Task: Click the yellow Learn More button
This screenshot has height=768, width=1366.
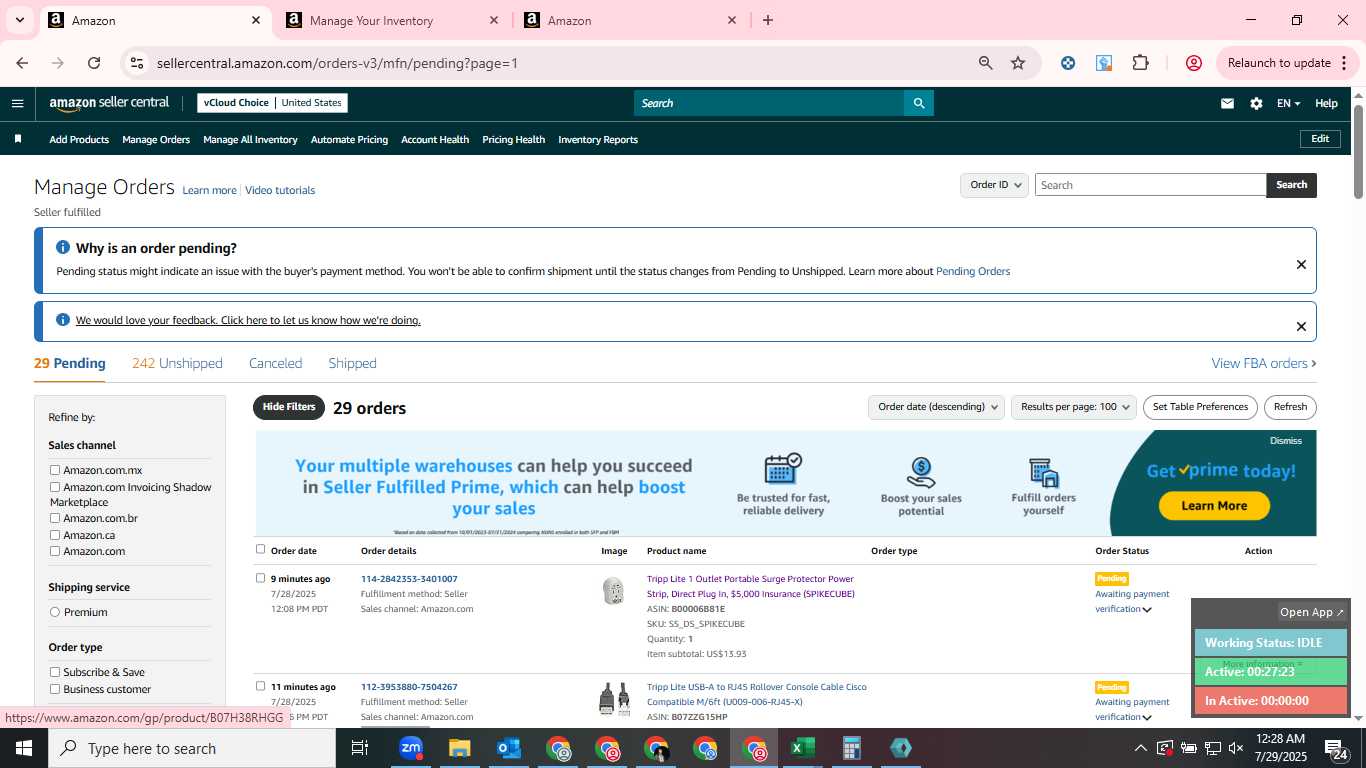Action: (x=1214, y=506)
